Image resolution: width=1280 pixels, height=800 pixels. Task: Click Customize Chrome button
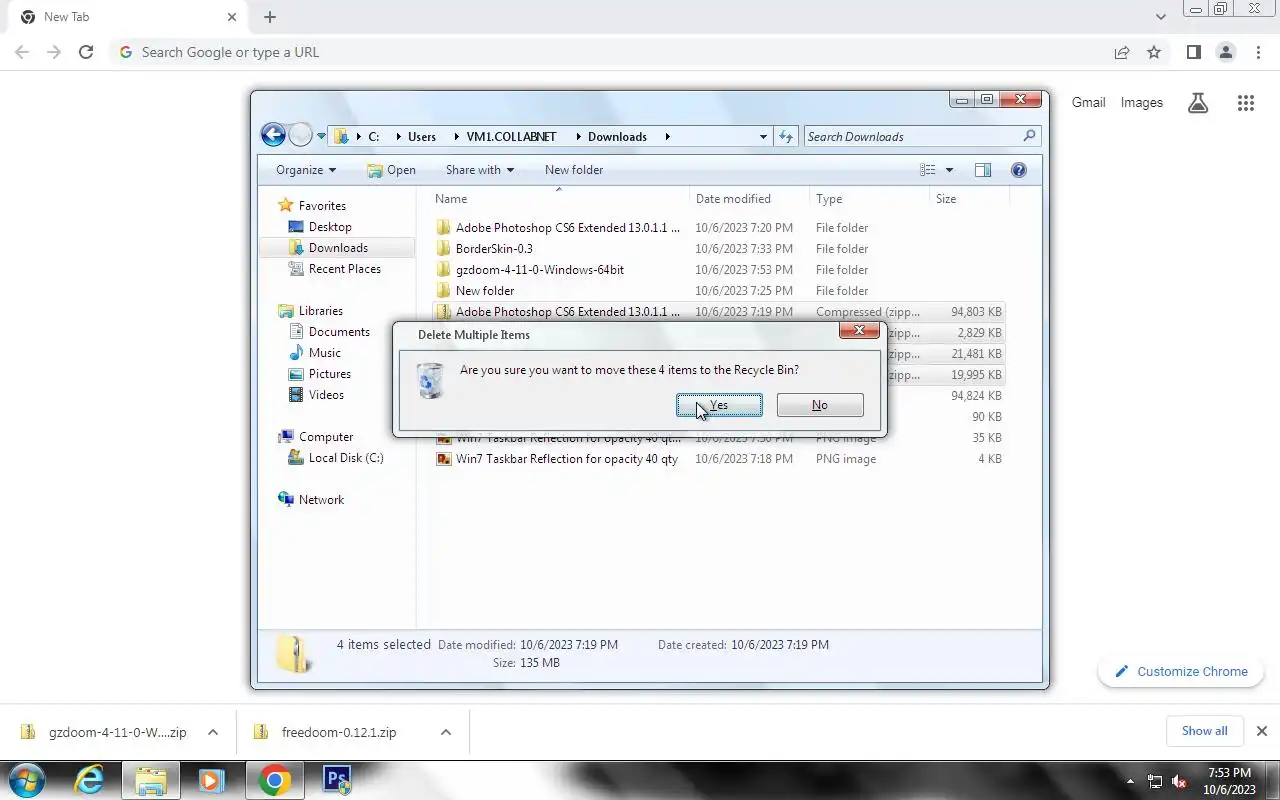(1181, 672)
